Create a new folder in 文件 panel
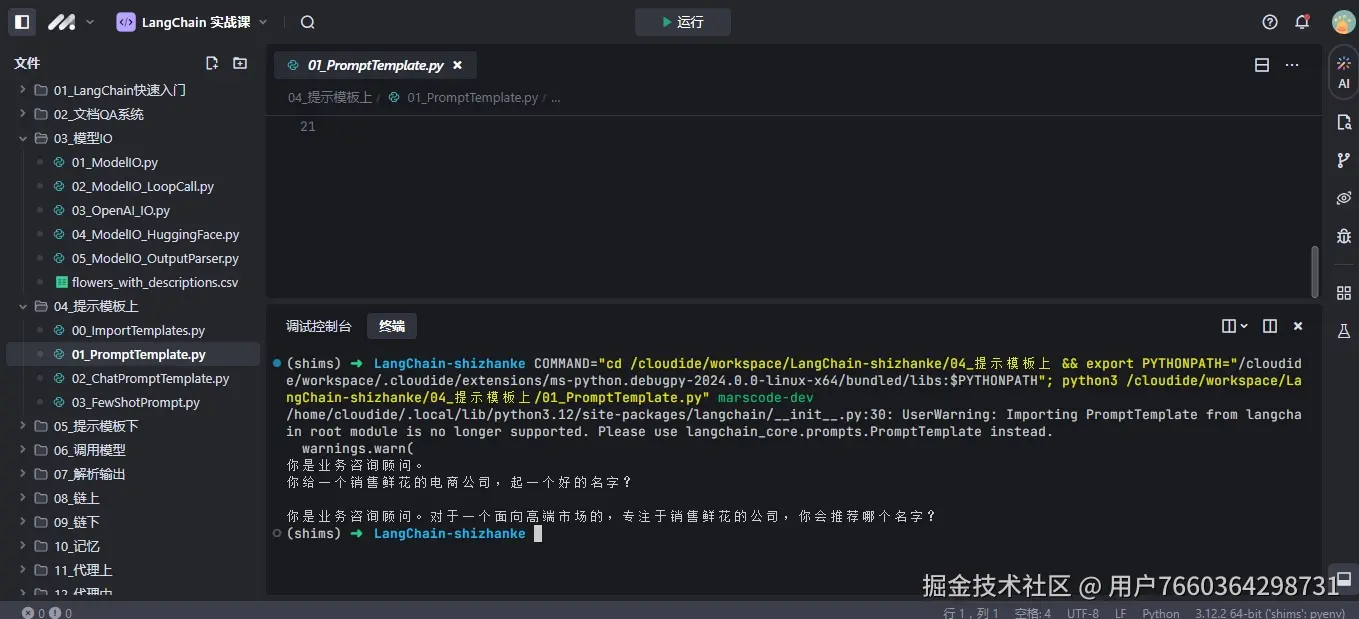The height and width of the screenshot is (619, 1359). click(240, 62)
